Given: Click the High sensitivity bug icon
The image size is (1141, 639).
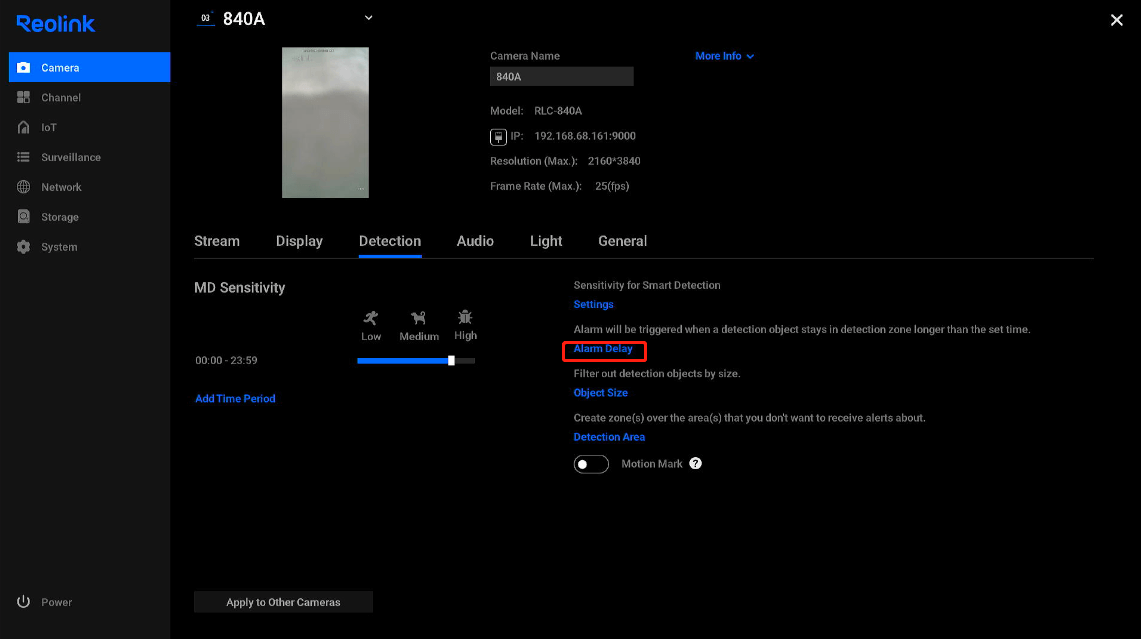Looking at the screenshot, I should tap(465, 317).
